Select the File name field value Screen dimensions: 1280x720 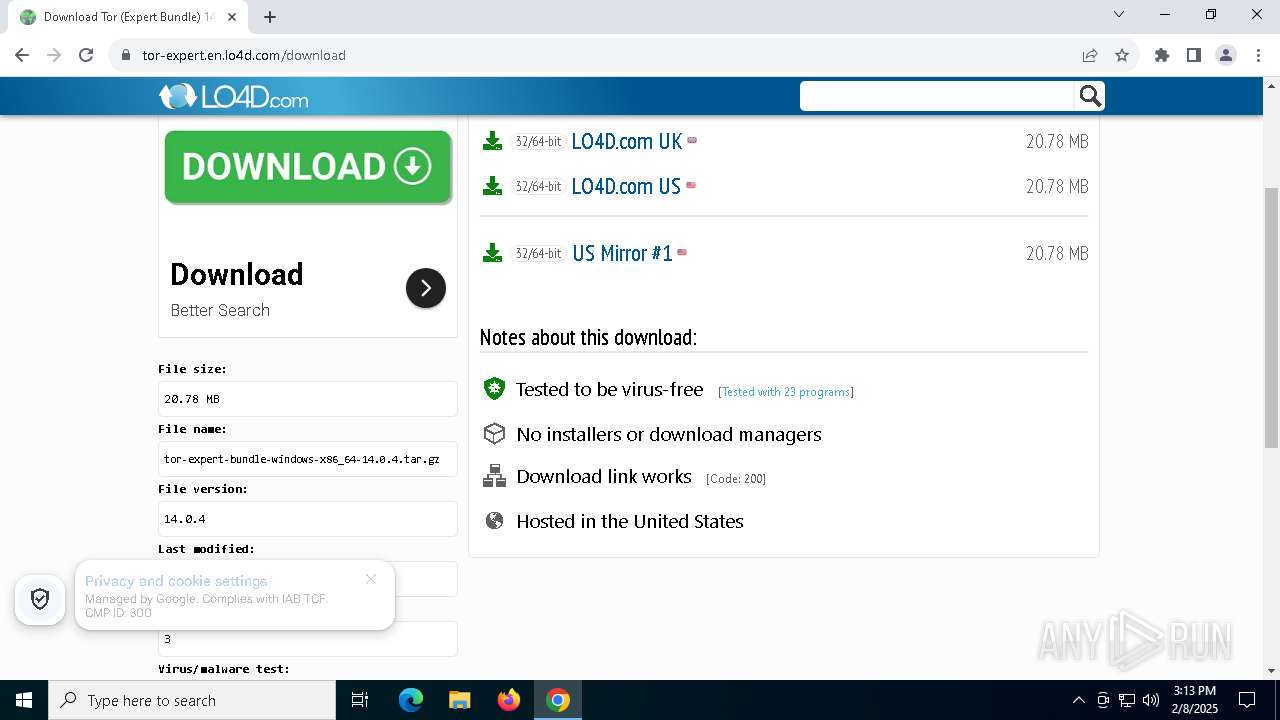click(x=308, y=459)
